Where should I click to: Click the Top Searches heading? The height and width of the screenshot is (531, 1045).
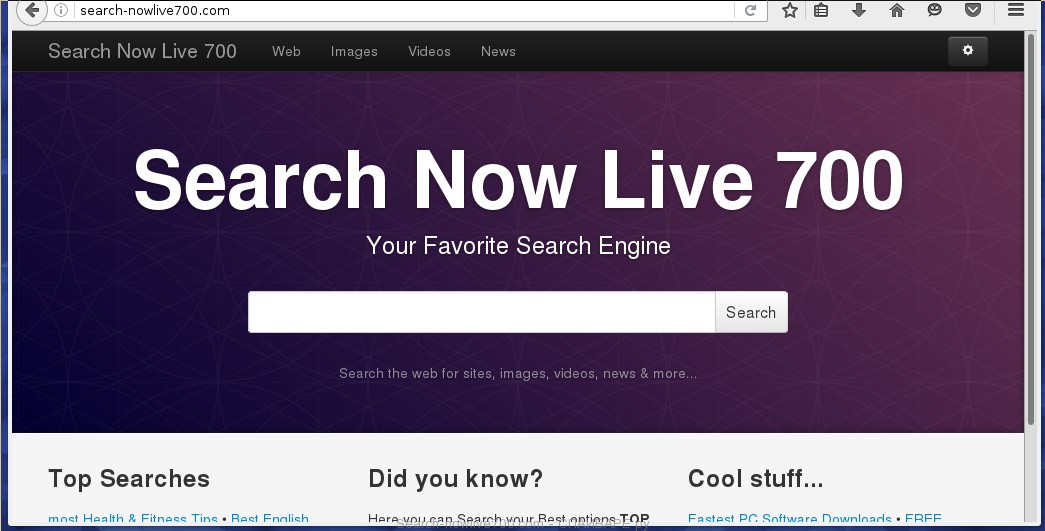tap(129, 478)
